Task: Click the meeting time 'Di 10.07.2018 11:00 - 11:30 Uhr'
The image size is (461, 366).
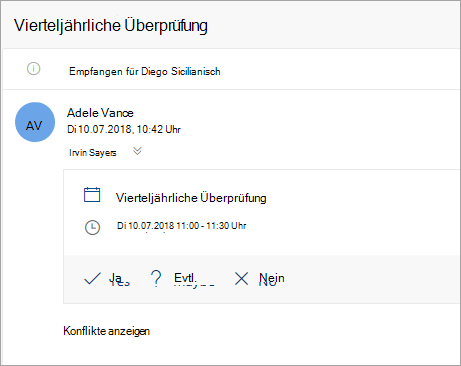Action: point(182,226)
